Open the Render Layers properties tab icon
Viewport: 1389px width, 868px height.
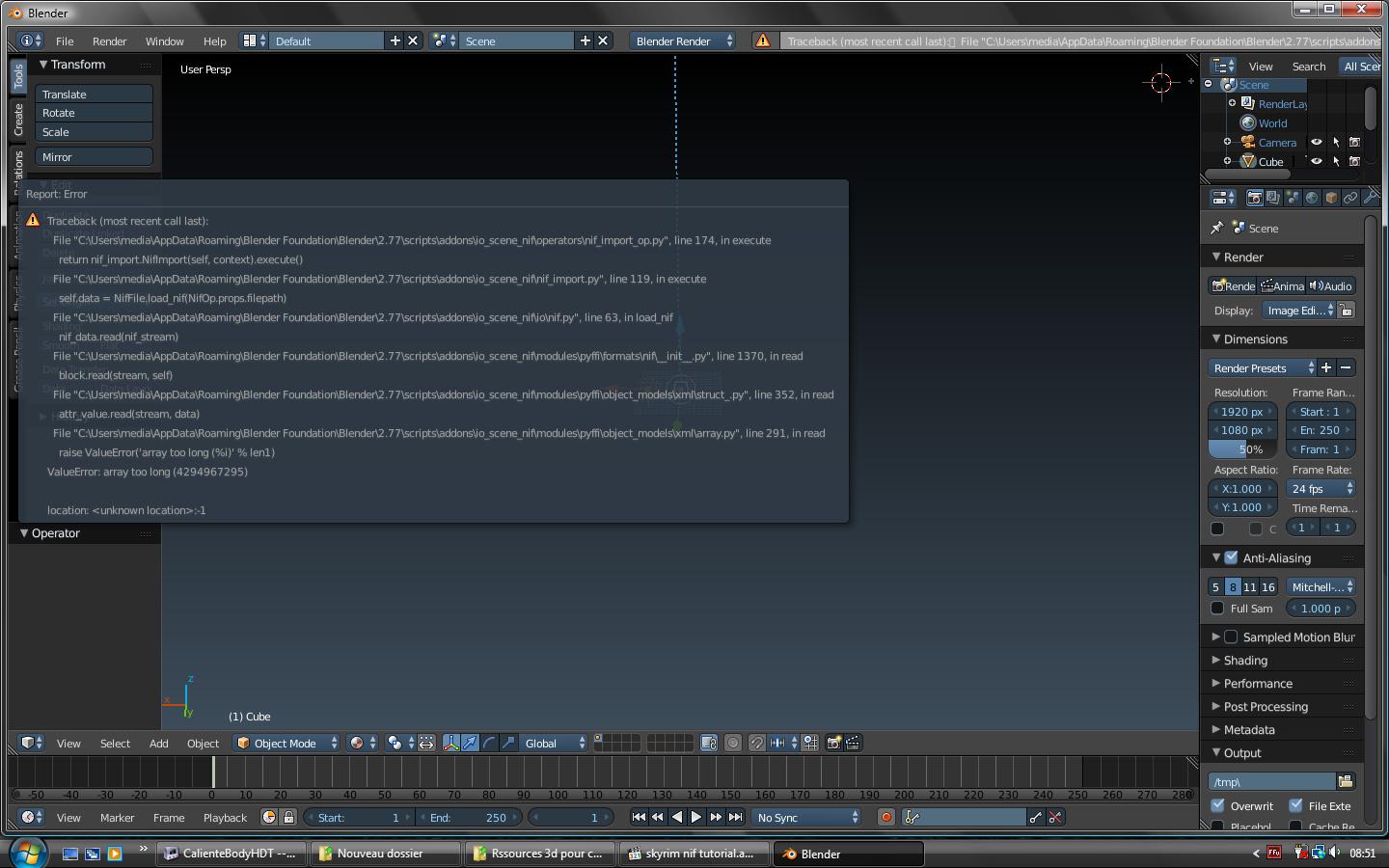tap(1273, 198)
